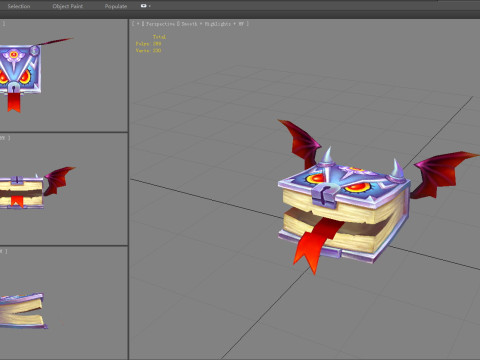The height and width of the screenshot is (360, 480).
Task: Click the Polys count statistic text
Action: [148, 44]
